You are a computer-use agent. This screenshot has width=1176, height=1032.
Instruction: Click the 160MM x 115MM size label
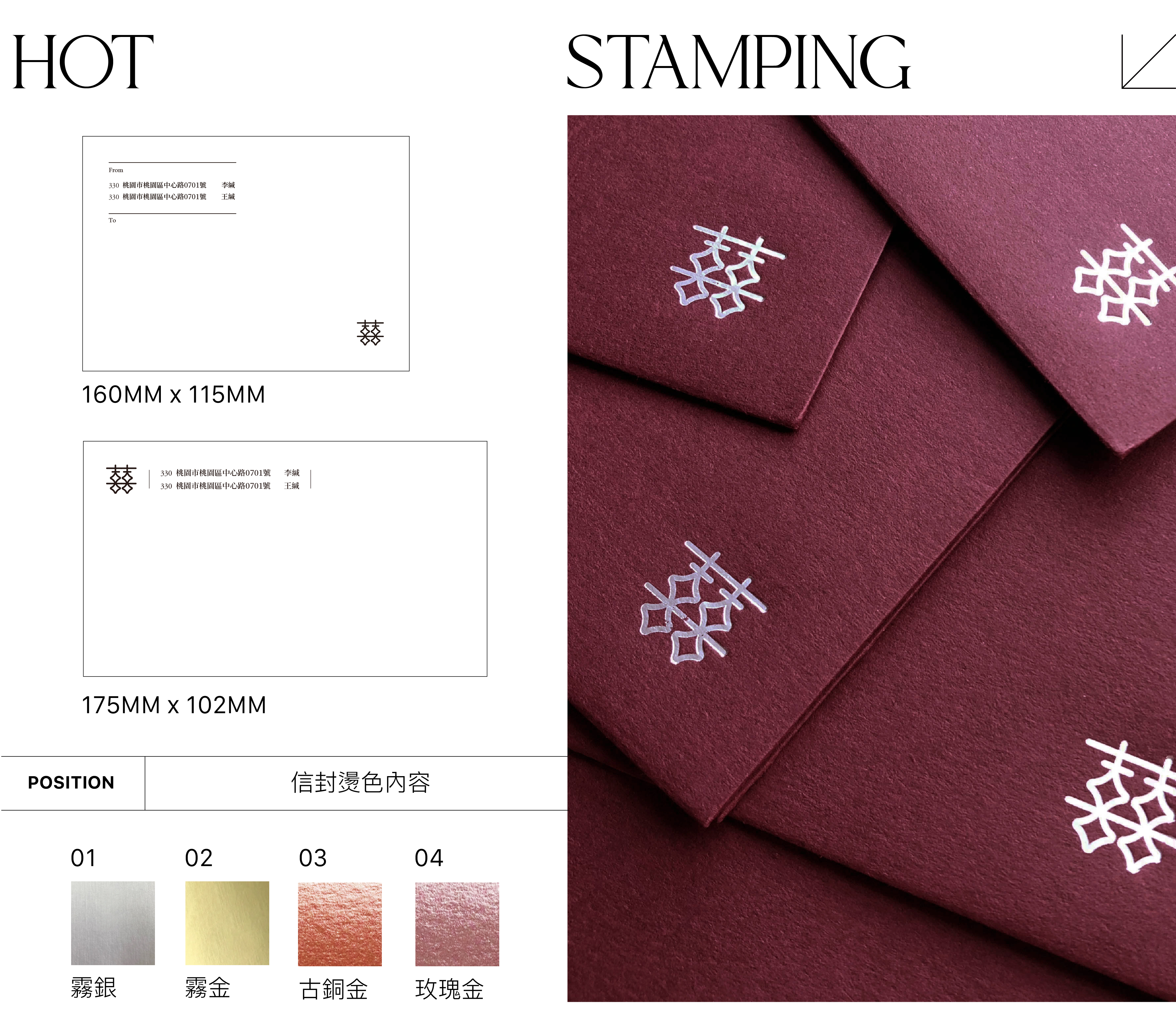pyautogui.click(x=173, y=395)
